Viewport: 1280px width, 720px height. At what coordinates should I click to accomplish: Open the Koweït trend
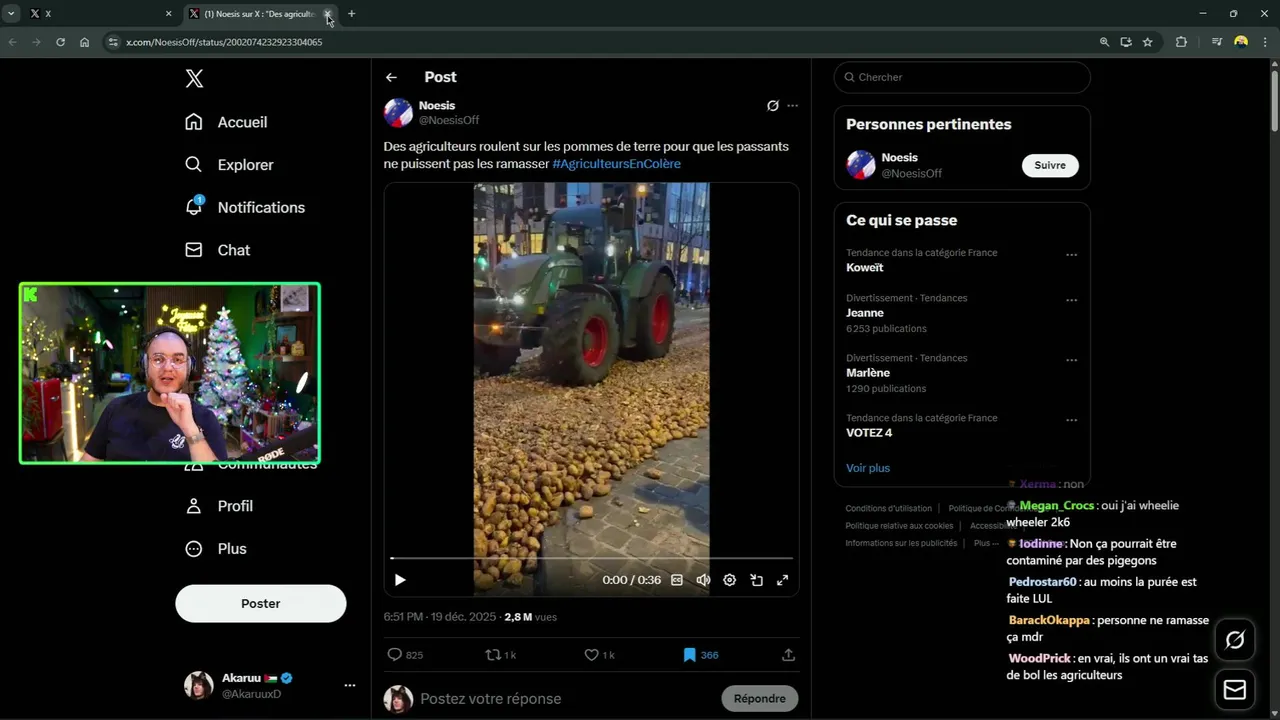(x=864, y=267)
